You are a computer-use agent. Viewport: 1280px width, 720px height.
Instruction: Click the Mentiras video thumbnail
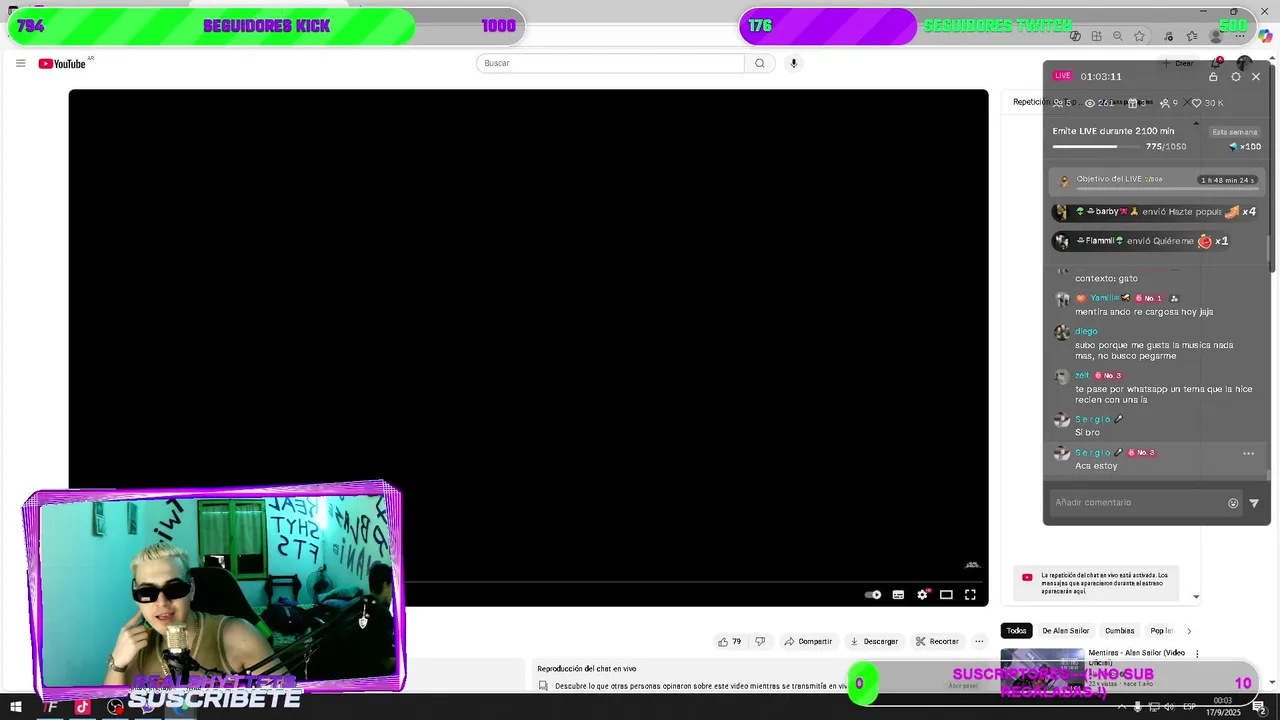1042,668
